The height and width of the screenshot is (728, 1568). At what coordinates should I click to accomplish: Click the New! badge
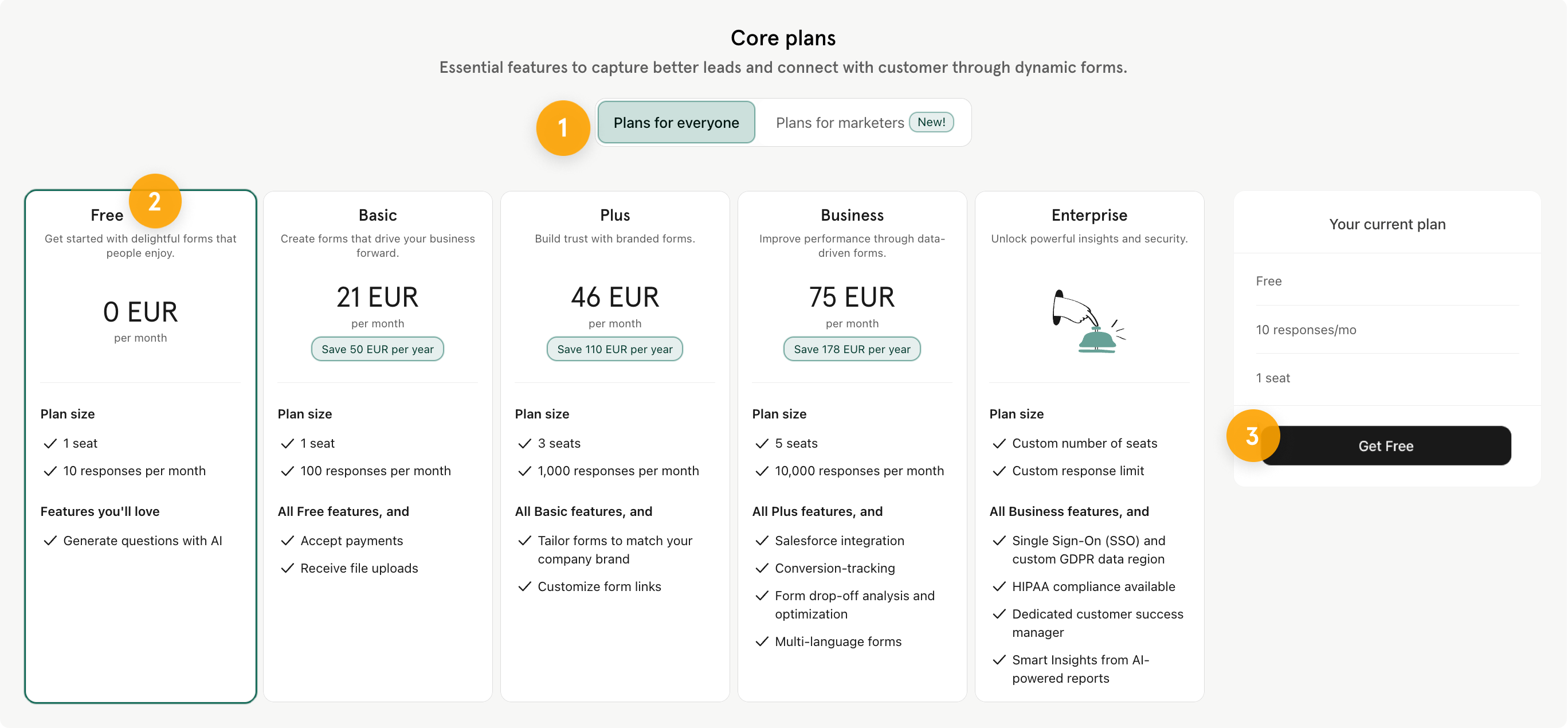(931, 122)
